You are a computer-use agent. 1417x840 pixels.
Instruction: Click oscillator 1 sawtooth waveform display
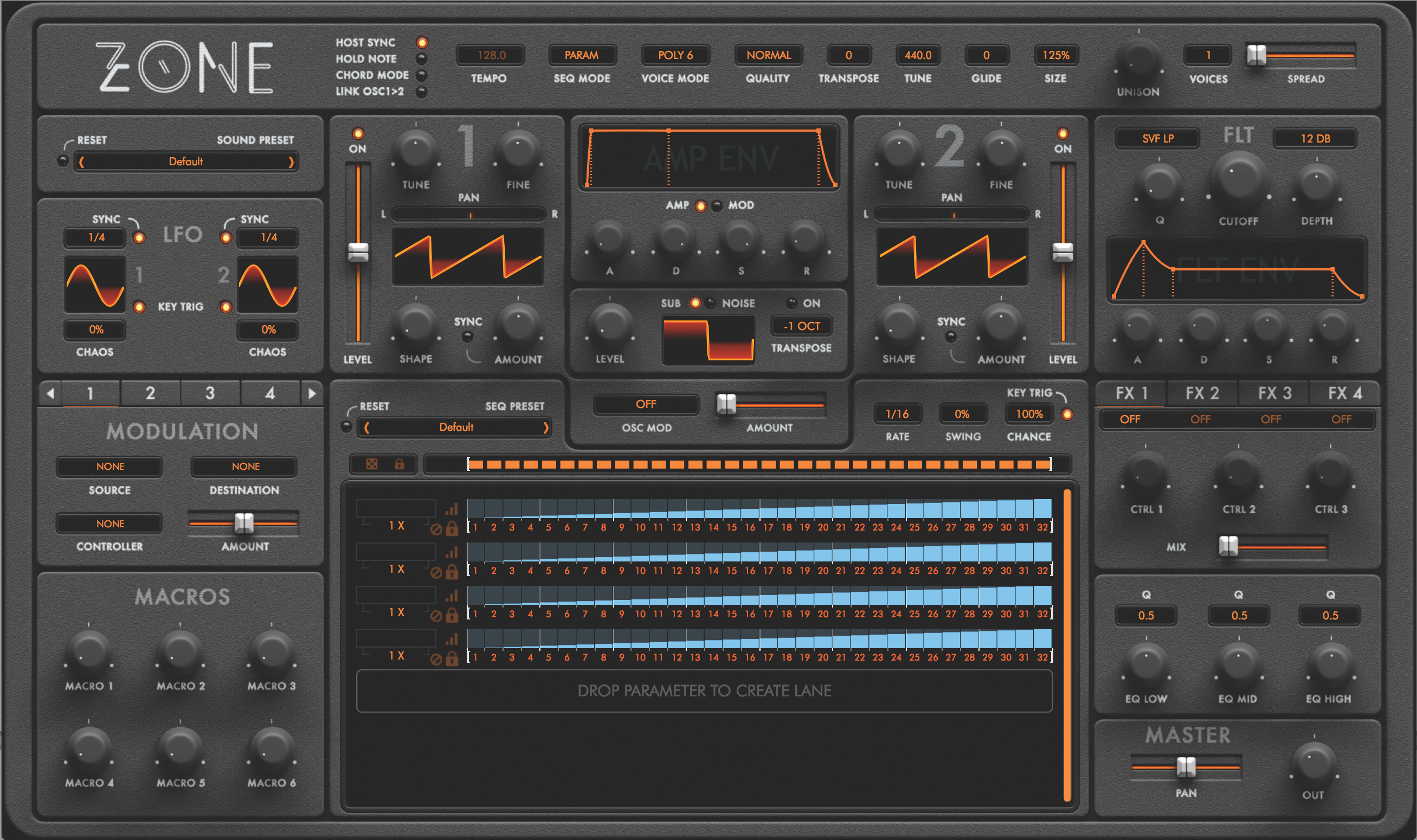tap(468, 256)
